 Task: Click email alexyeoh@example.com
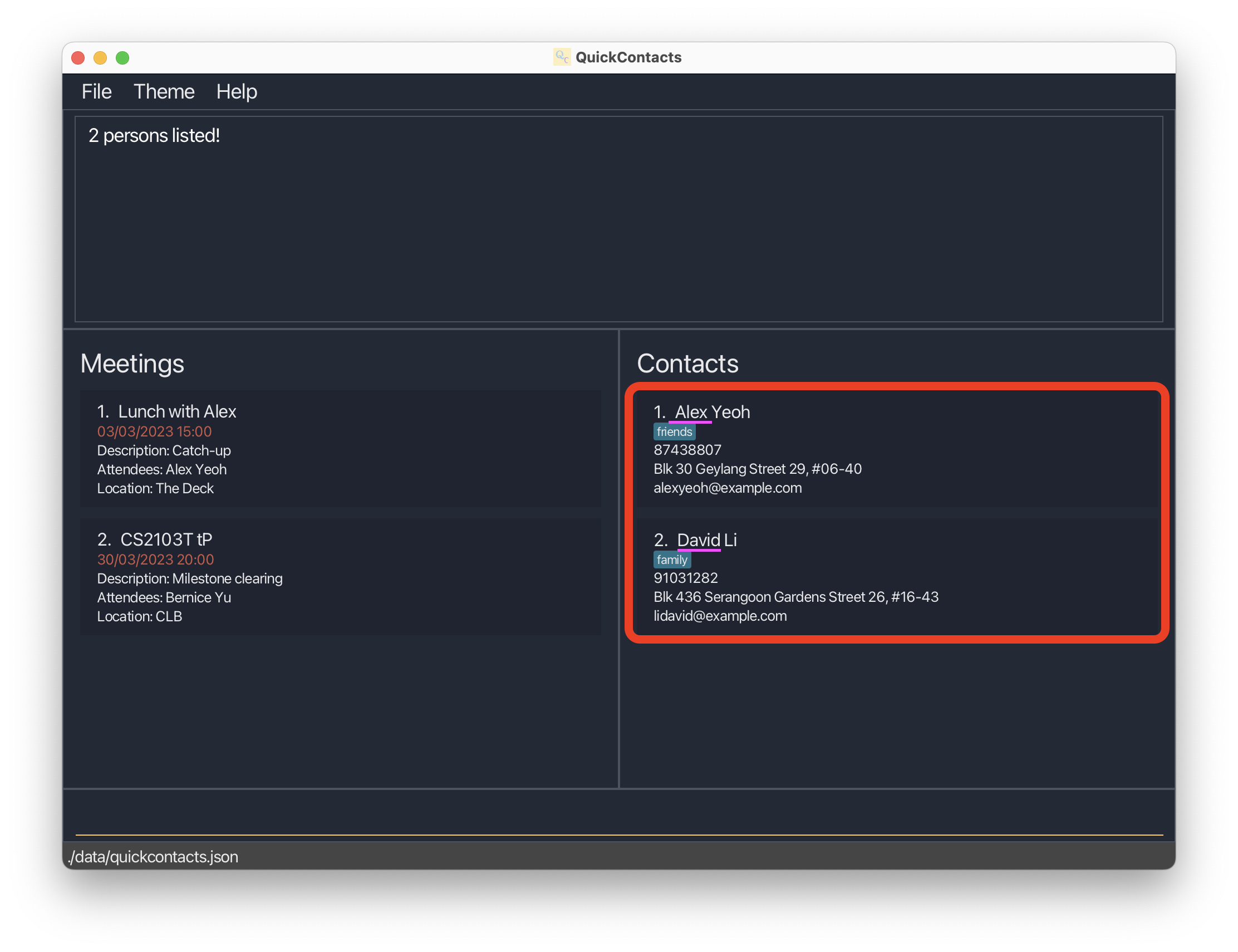(728, 488)
